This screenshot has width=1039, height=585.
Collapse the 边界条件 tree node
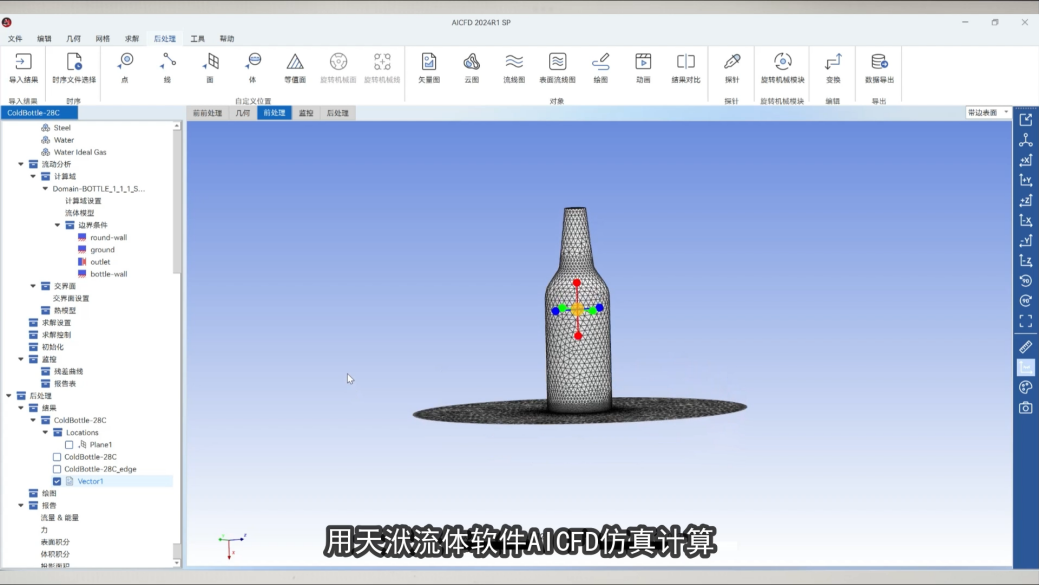pos(57,225)
